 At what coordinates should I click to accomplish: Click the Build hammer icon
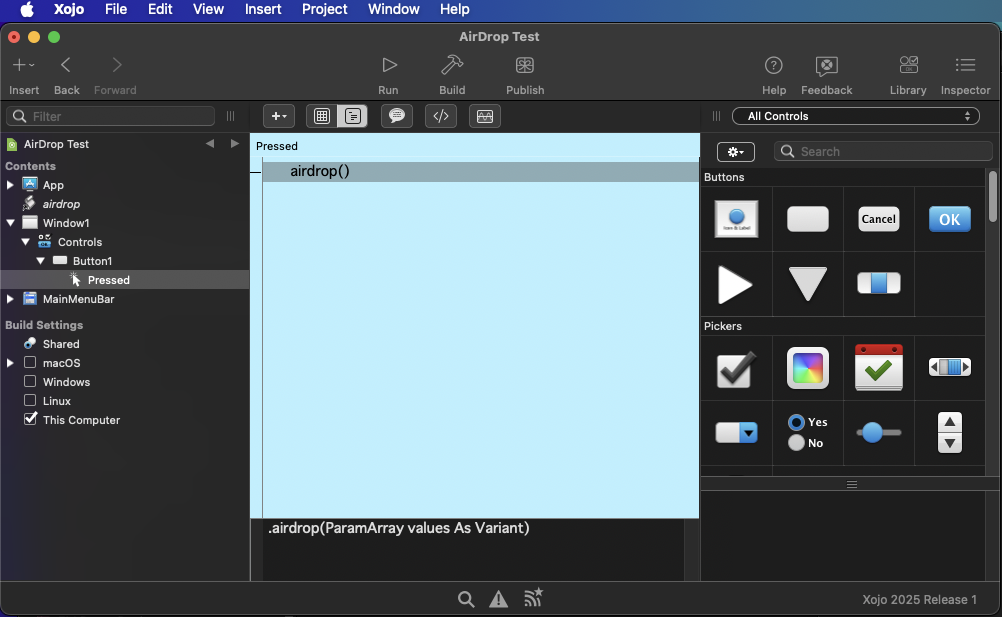452,66
